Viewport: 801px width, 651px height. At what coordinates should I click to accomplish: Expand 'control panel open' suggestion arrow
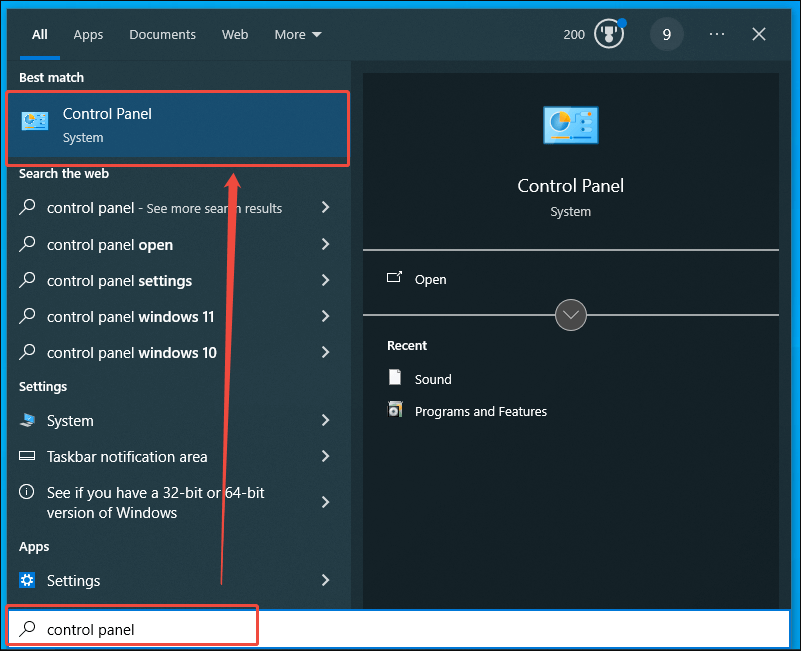point(325,244)
